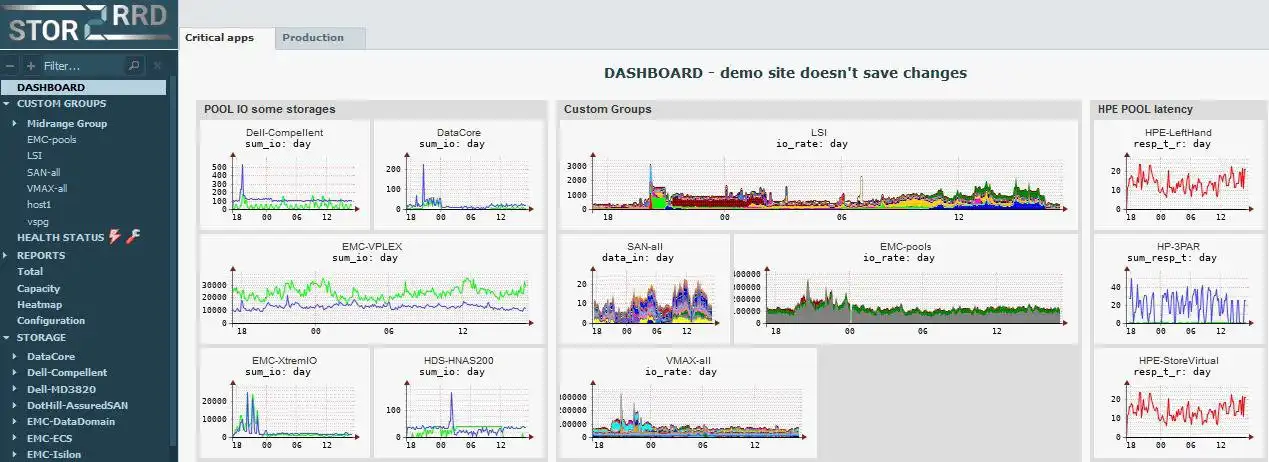Click the STOR2RRD logo
The height and width of the screenshot is (462, 1269).
point(87,24)
